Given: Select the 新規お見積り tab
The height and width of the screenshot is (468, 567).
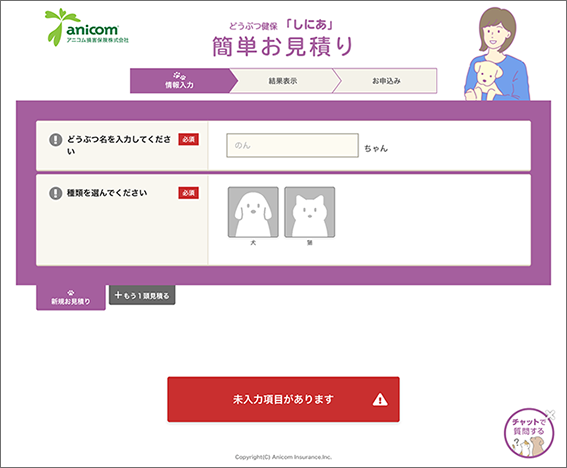Looking at the screenshot, I should pyautogui.click(x=71, y=297).
